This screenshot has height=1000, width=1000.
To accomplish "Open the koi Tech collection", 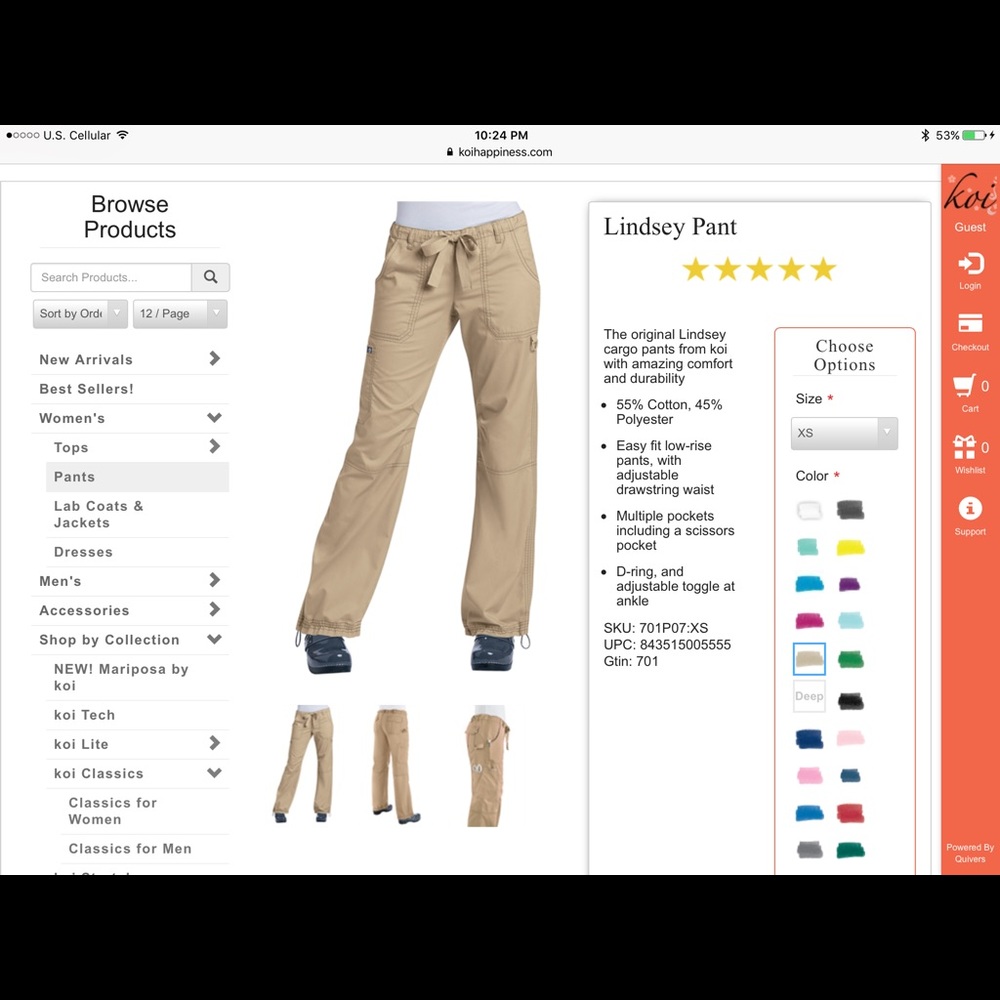I will 84,715.
